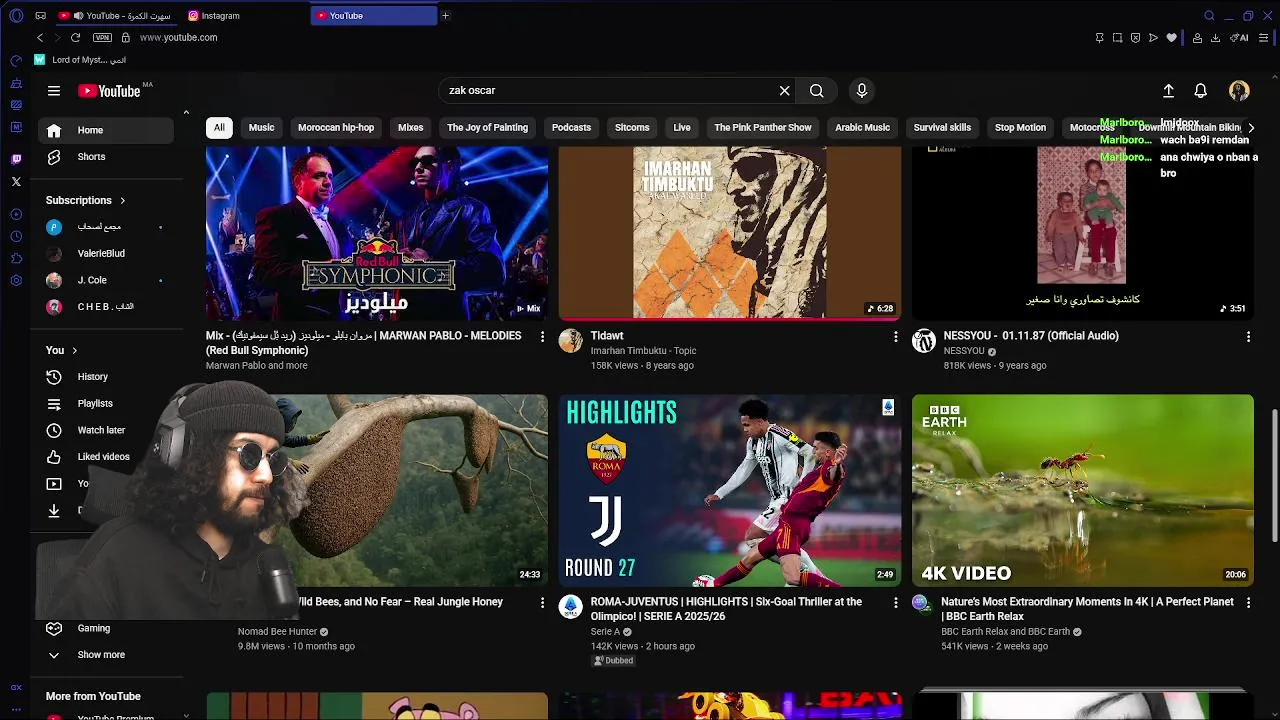The width and height of the screenshot is (1280, 720).
Task: Start voice search with microphone icon
Action: [x=862, y=91]
